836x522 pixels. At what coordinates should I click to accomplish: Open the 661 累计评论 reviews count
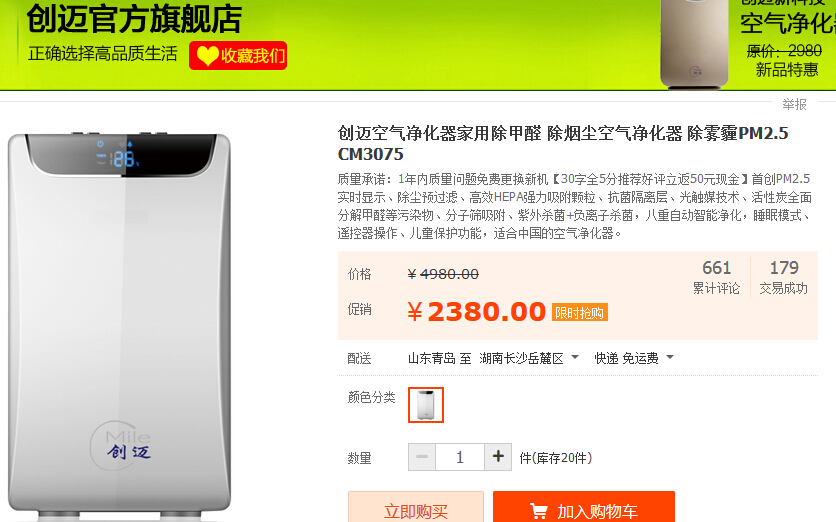pos(716,277)
